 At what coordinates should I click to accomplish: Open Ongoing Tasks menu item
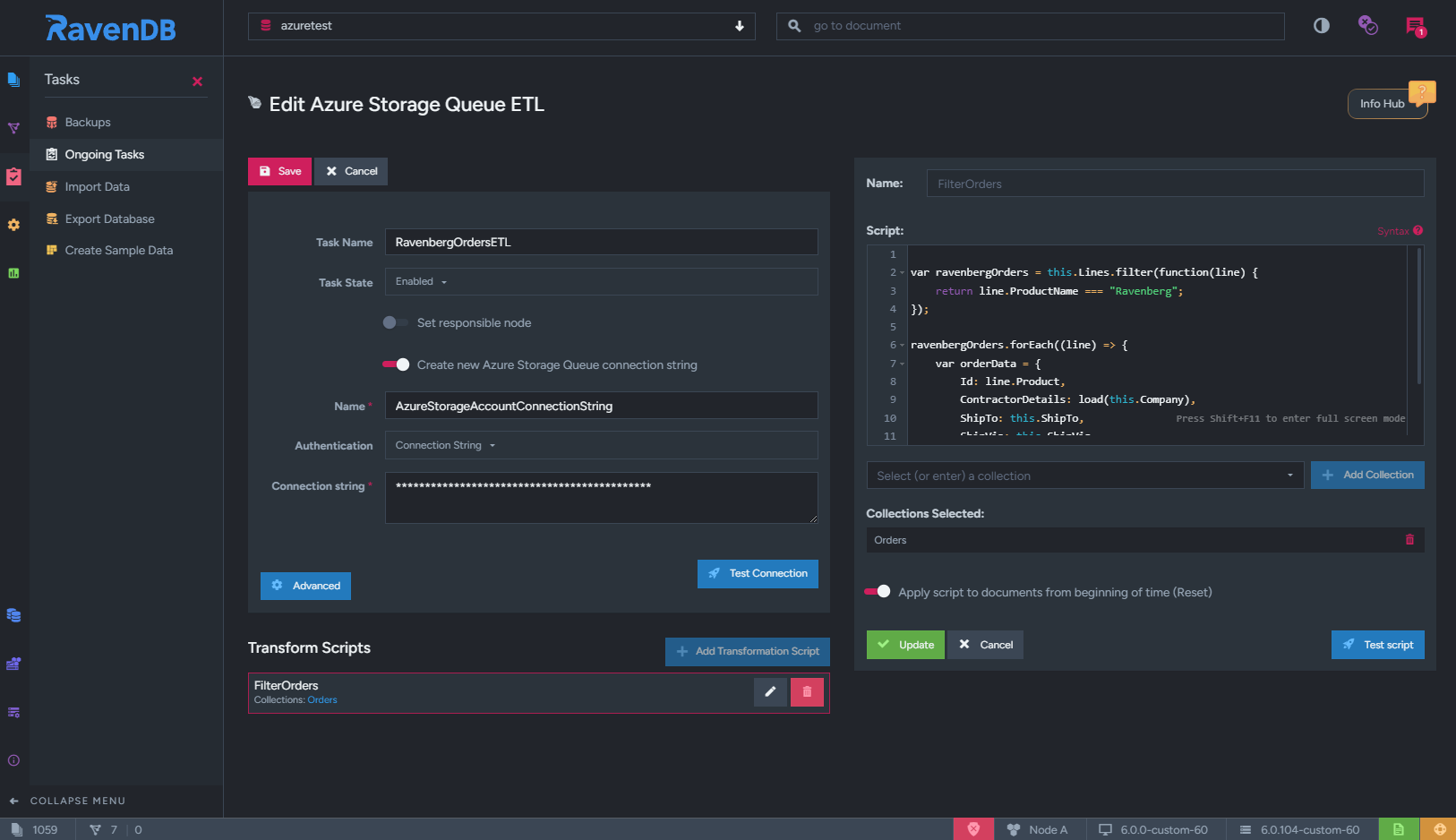click(x=126, y=154)
